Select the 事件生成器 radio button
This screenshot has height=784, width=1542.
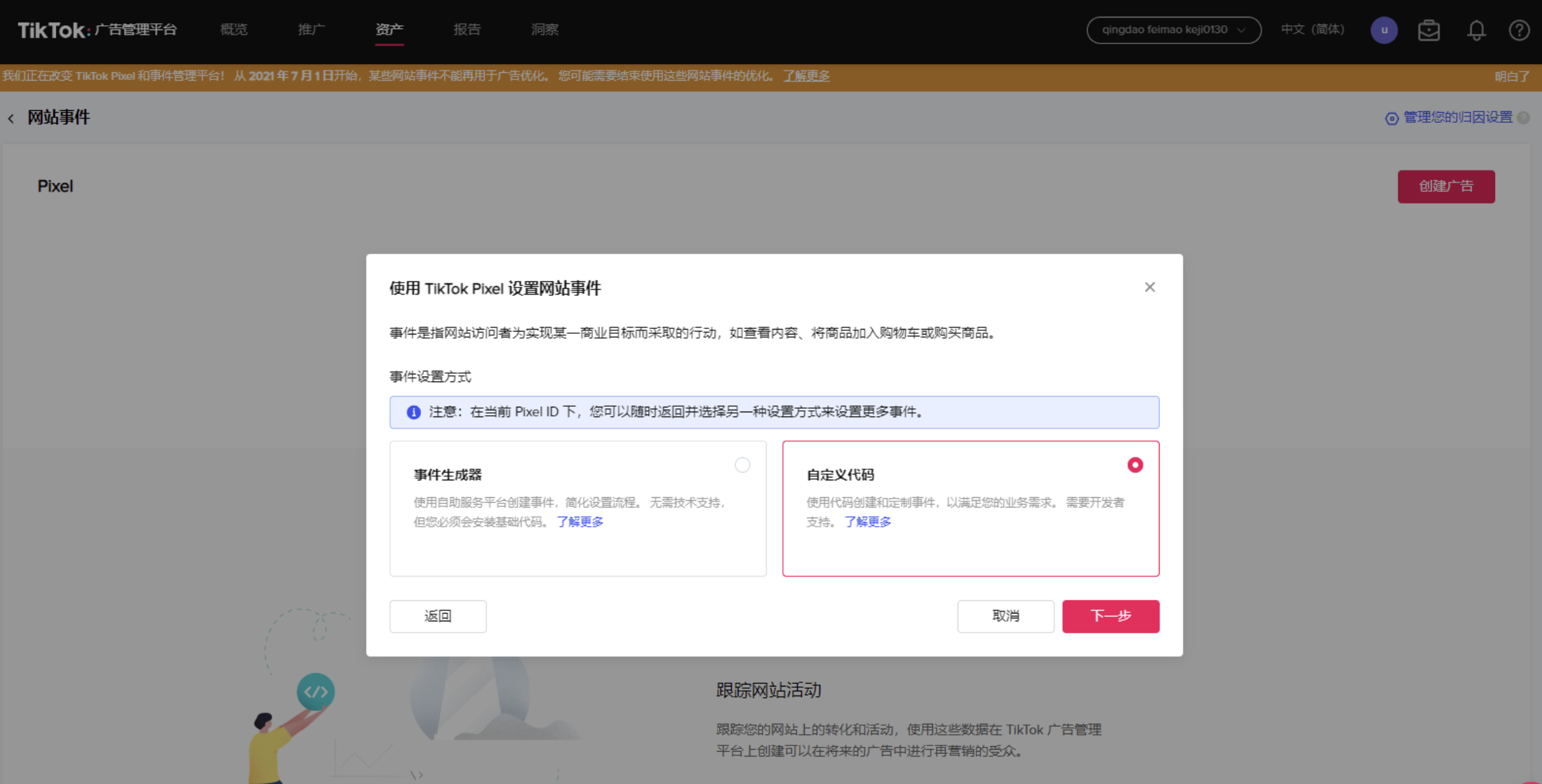[x=742, y=465]
